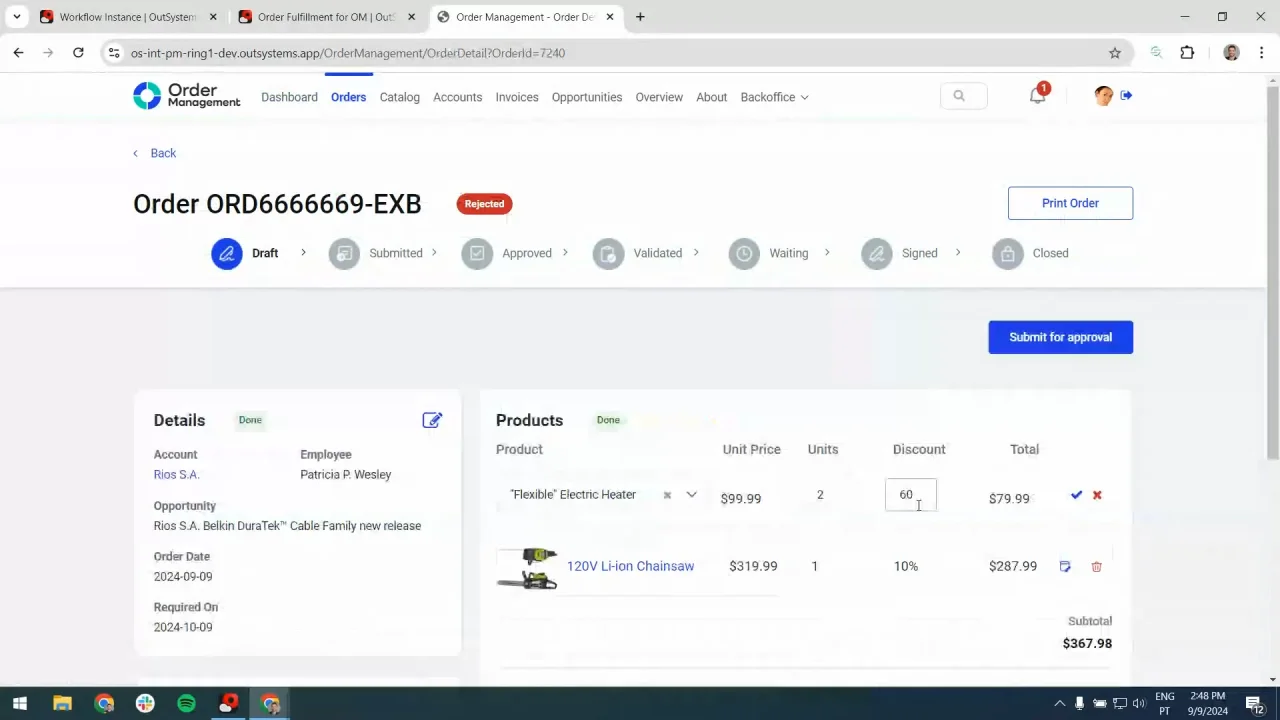Click the Rejected status badge
This screenshot has width=1280, height=720.
point(484,204)
